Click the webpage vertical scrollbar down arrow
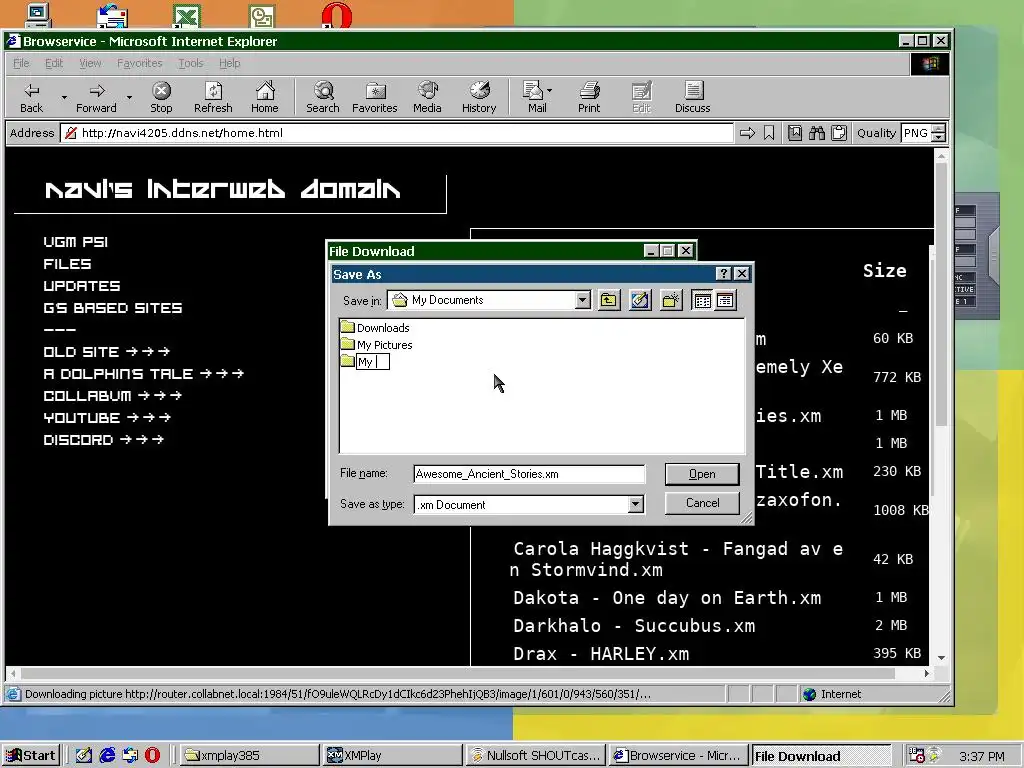The height and width of the screenshot is (768, 1024). [941, 658]
